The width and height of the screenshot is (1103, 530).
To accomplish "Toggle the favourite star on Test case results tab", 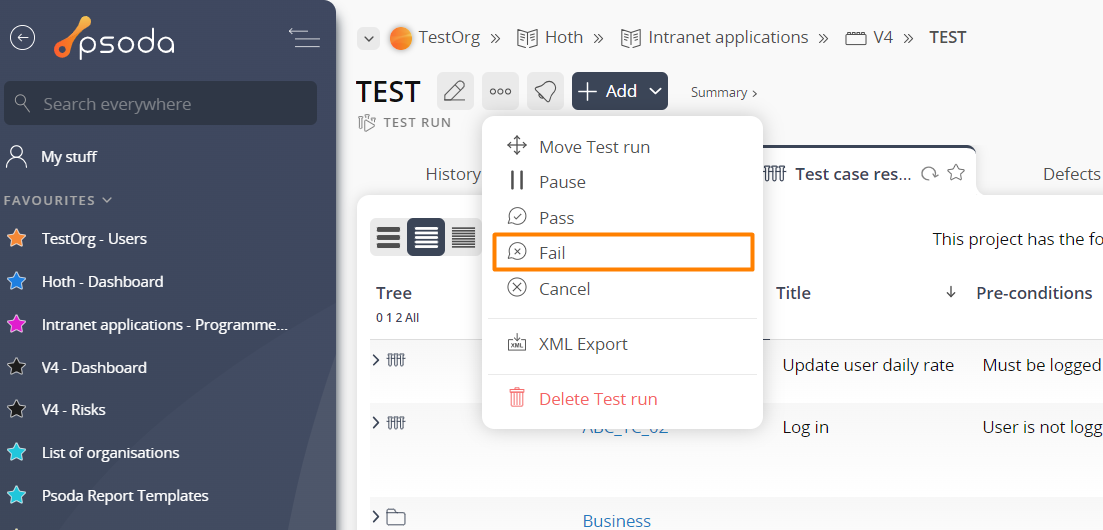I will [955, 173].
